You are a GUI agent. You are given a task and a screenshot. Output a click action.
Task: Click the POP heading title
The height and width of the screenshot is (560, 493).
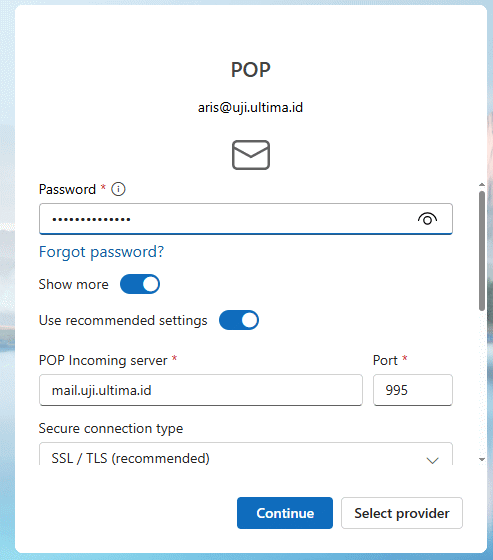tap(251, 70)
